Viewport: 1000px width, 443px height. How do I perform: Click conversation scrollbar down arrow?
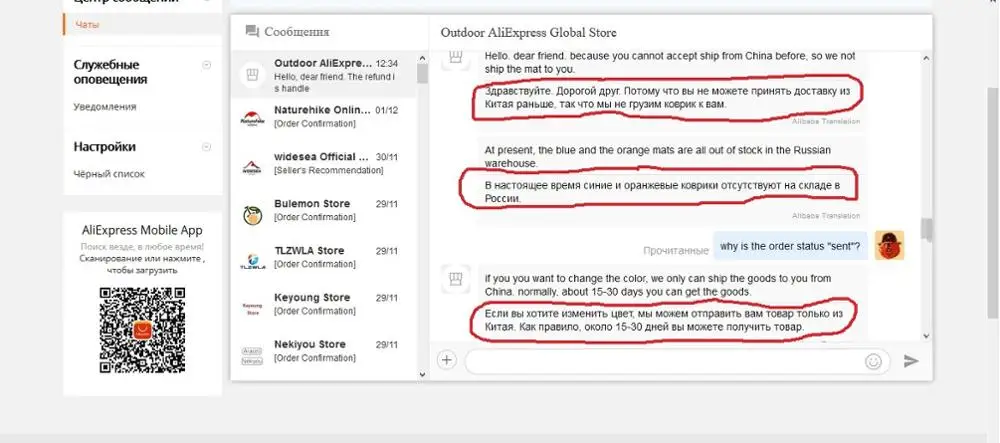pos(926,336)
